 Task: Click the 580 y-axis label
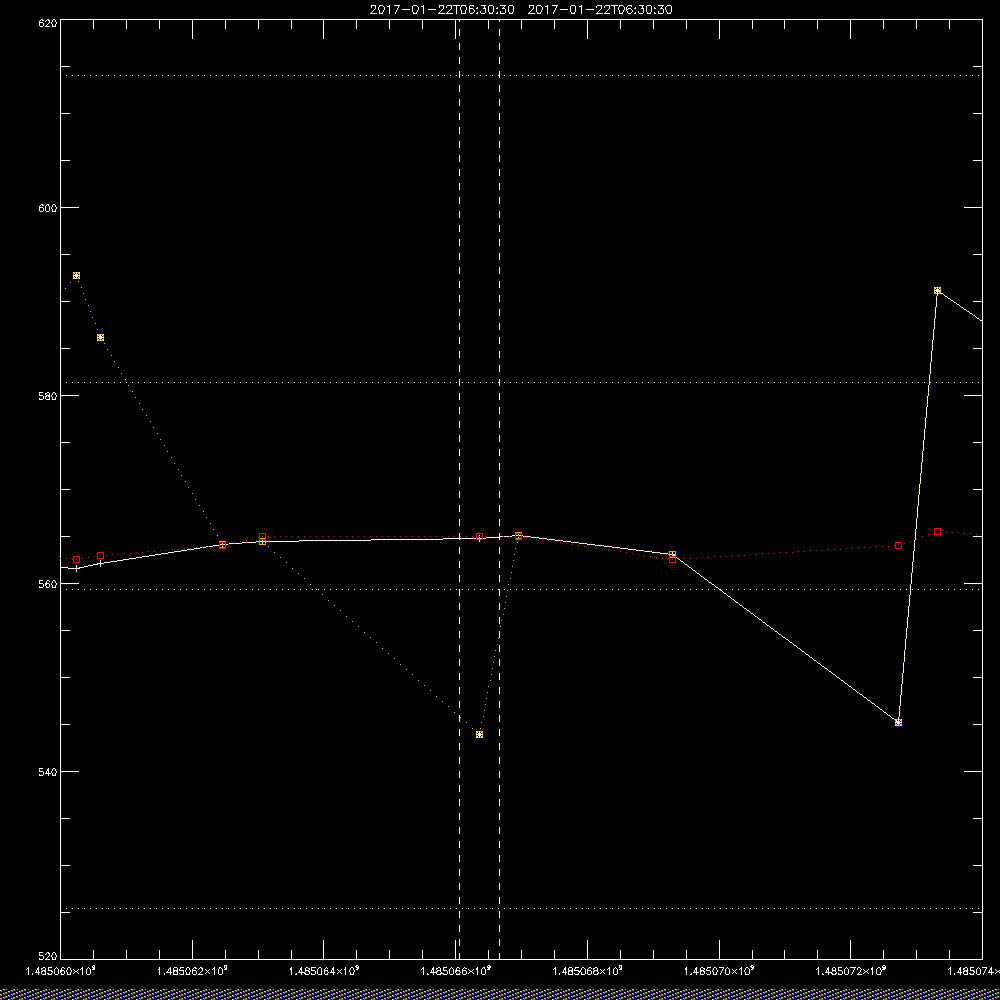48,395
